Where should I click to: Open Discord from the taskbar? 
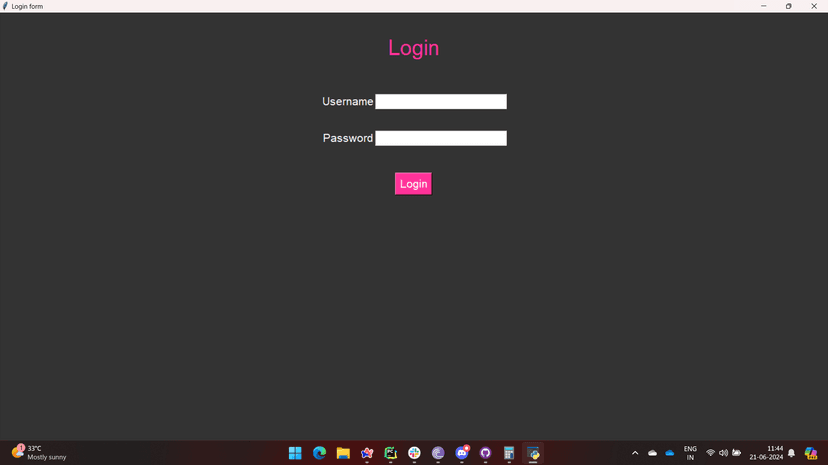coord(462,453)
